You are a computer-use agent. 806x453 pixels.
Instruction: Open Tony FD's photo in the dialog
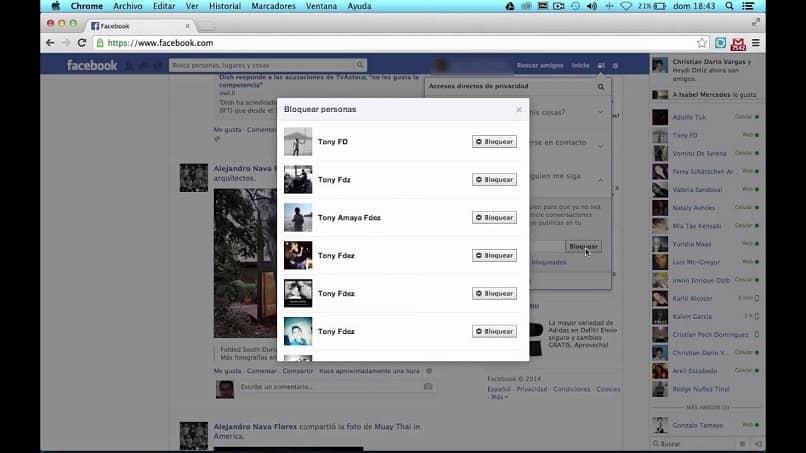(x=298, y=141)
